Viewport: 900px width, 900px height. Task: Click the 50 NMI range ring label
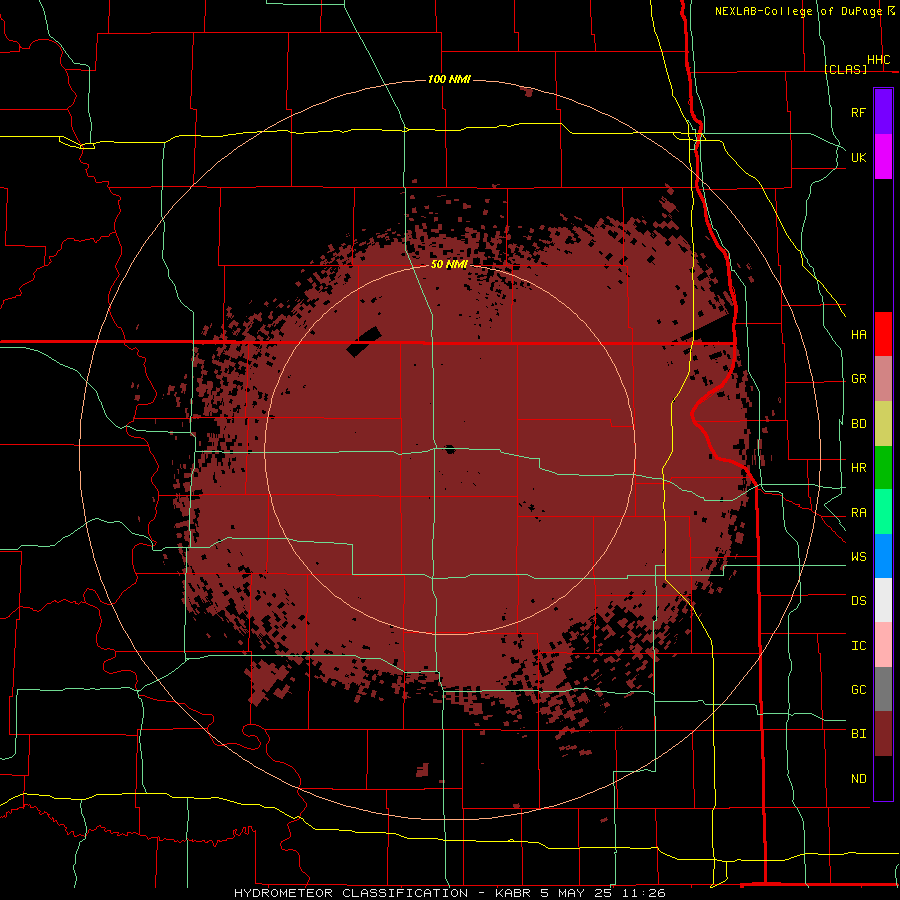pos(449,264)
